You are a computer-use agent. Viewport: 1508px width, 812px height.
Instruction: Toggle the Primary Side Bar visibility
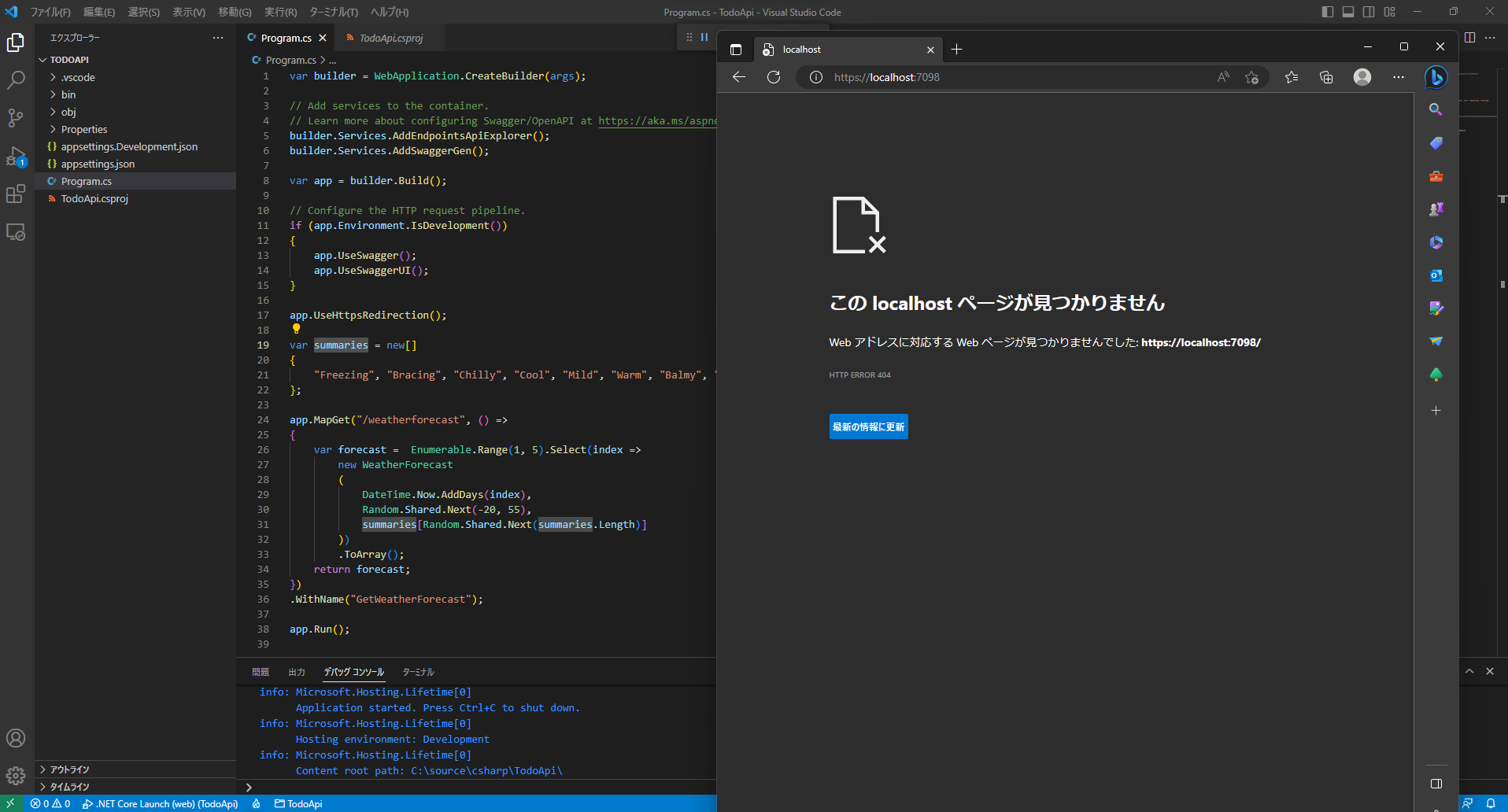point(1328,12)
